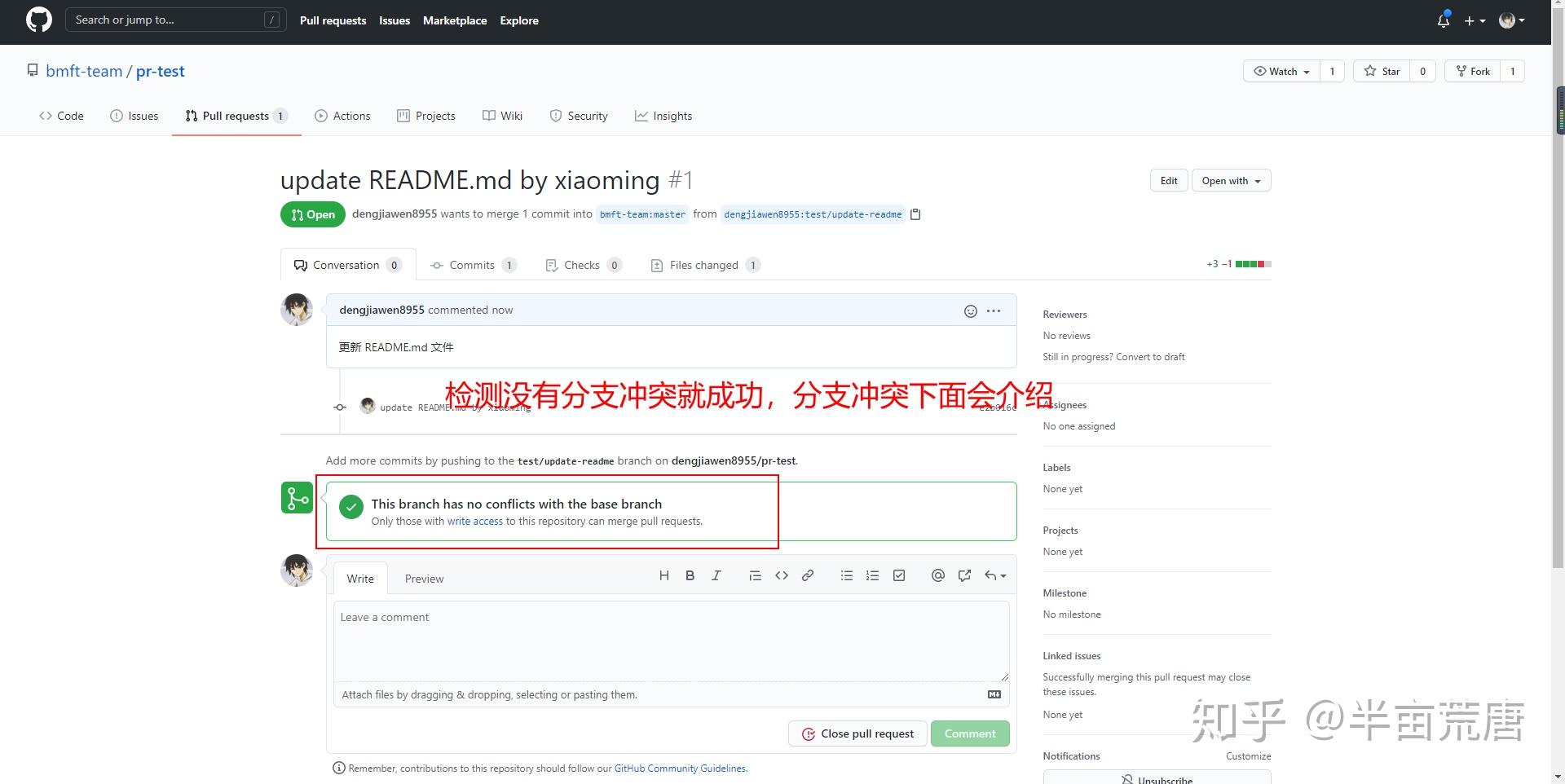1565x784 pixels.
Task: Open the plus create-new menu
Action: (1475, 20)
